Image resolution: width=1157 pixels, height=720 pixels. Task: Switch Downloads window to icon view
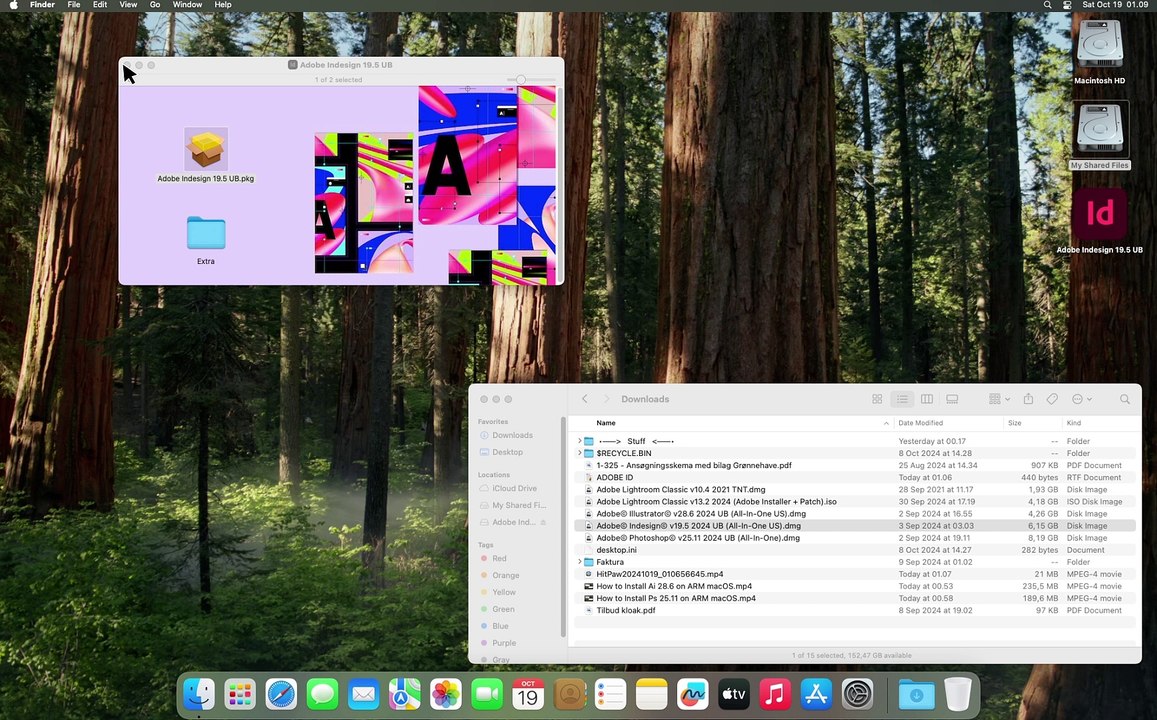tap(877, 399)
